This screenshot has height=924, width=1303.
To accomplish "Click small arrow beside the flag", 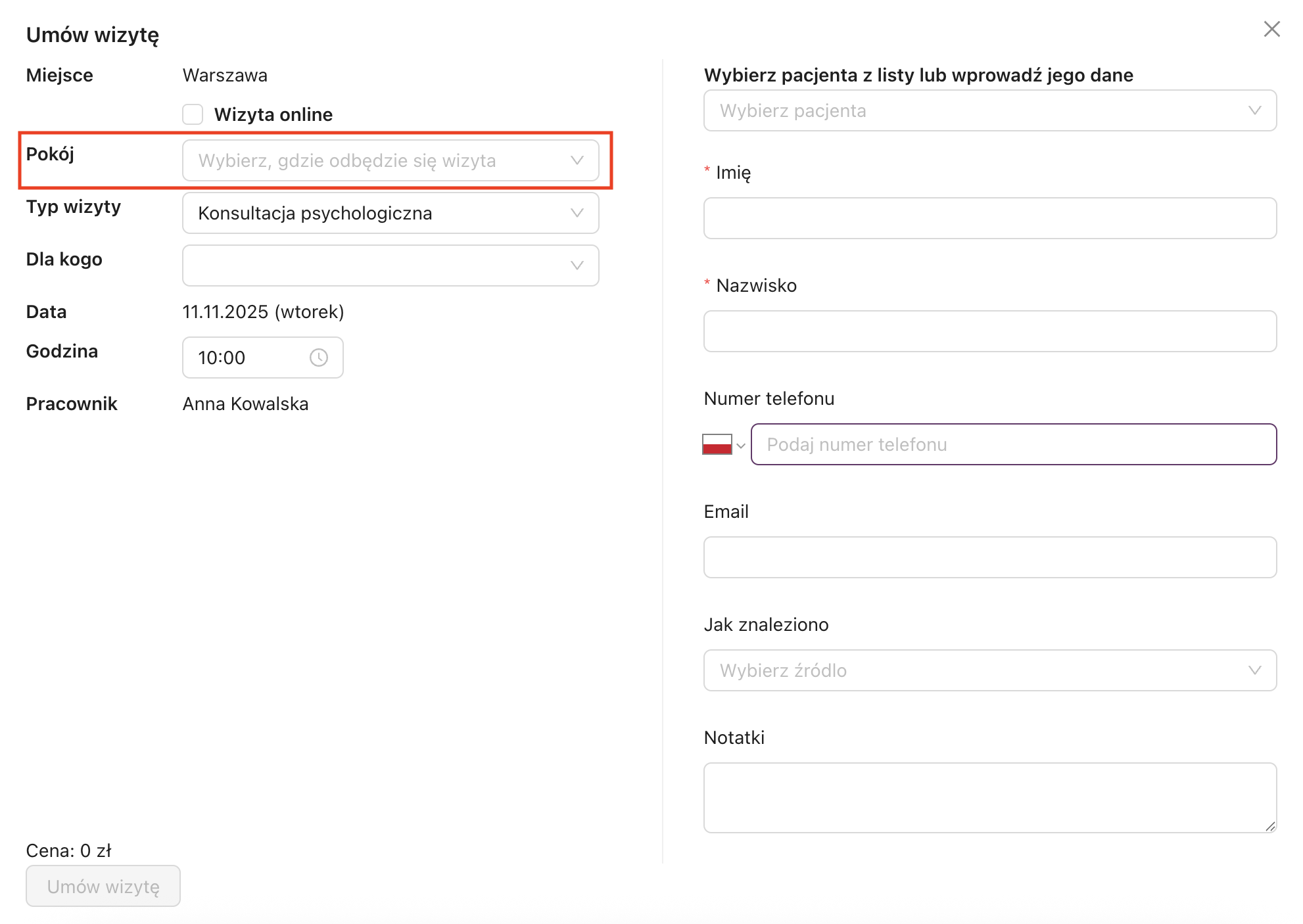I will click(x=741, y=446).
